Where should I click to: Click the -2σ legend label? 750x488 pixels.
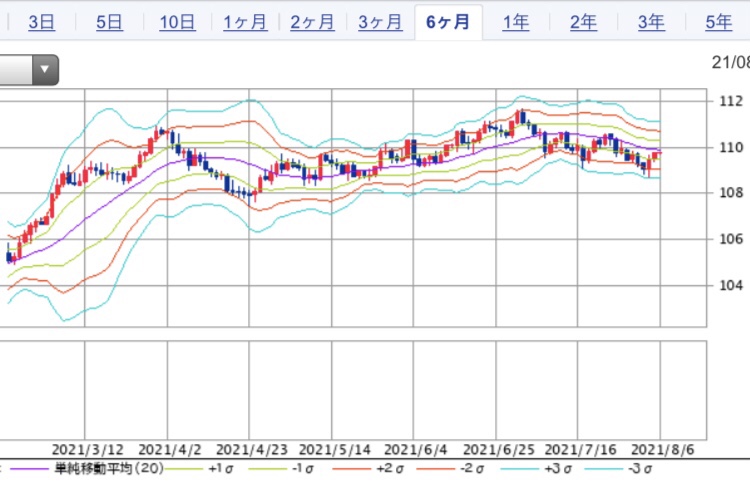pos(472,468)
